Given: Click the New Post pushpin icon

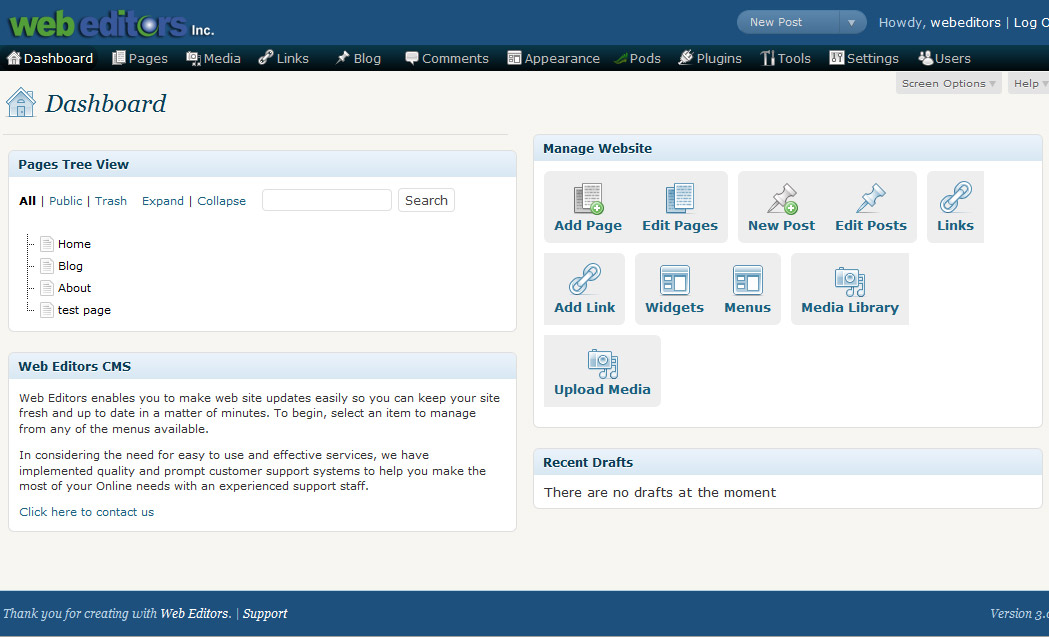Looking at the screenshot, I should (781, 198).
